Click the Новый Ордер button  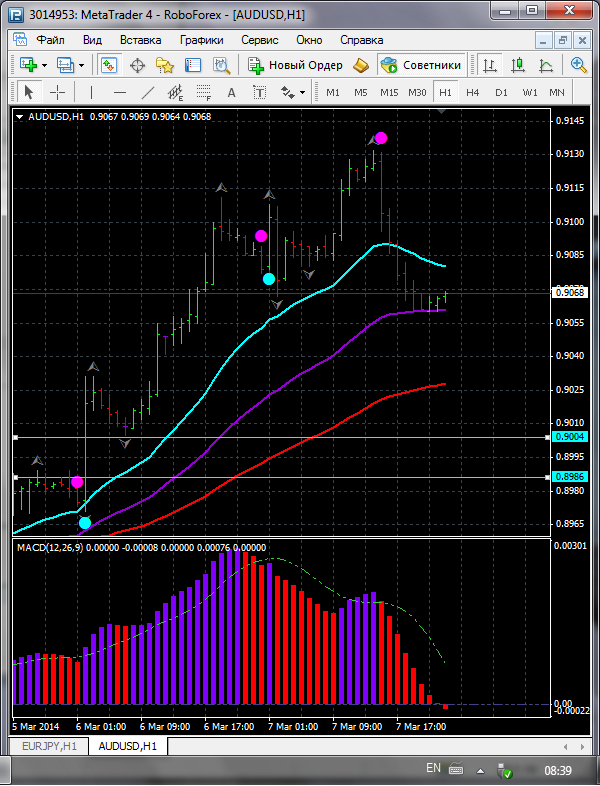[x=295, y=65]
